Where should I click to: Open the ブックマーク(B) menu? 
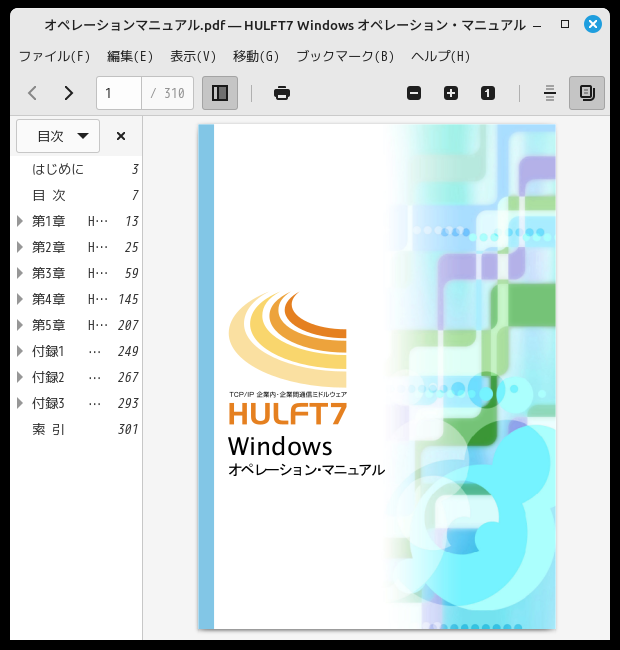pyautogui.click(x=345, y=56)
